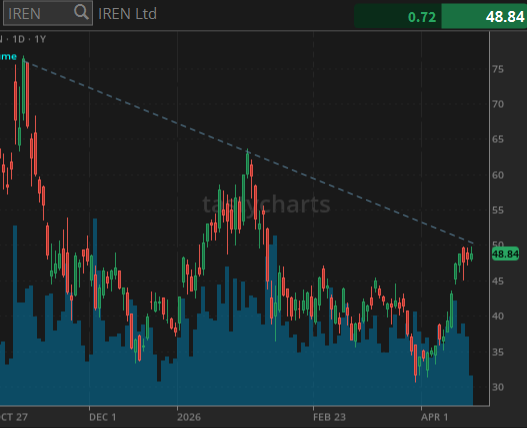Click the 48.84 last price box in header
Viewport: 527px width, 428px height.
(484, 16)
